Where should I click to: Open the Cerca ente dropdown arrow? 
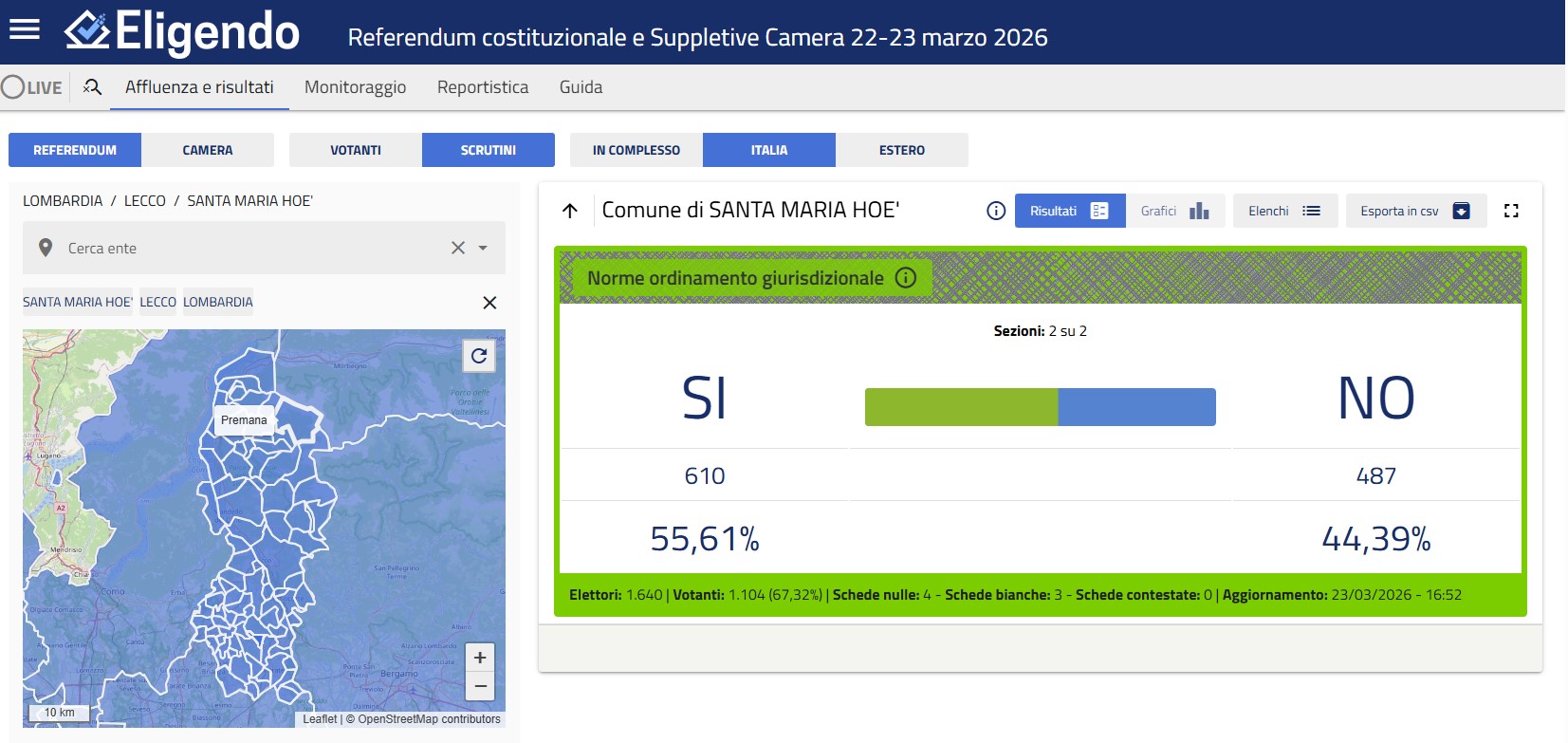pos(483,248)
